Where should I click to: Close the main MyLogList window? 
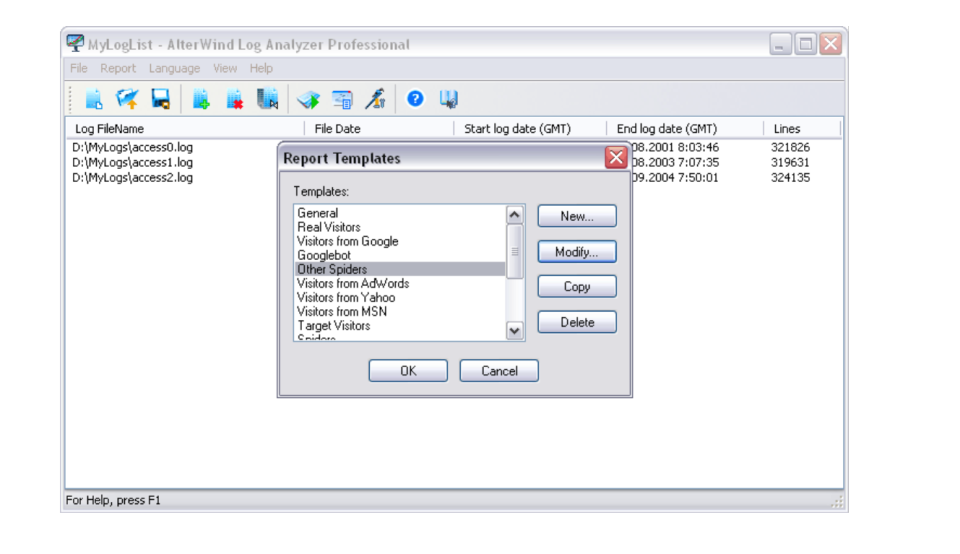tap(831, 44)
